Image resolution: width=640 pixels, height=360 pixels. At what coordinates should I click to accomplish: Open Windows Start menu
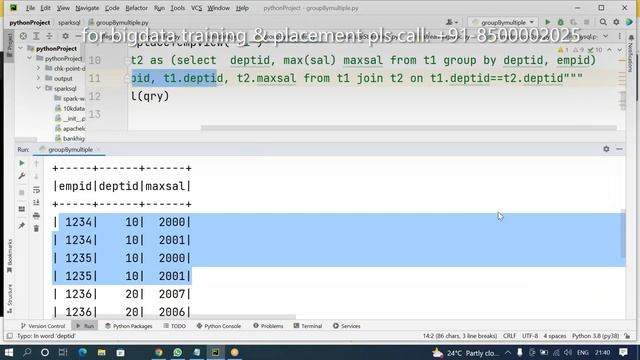pos(9,352)
